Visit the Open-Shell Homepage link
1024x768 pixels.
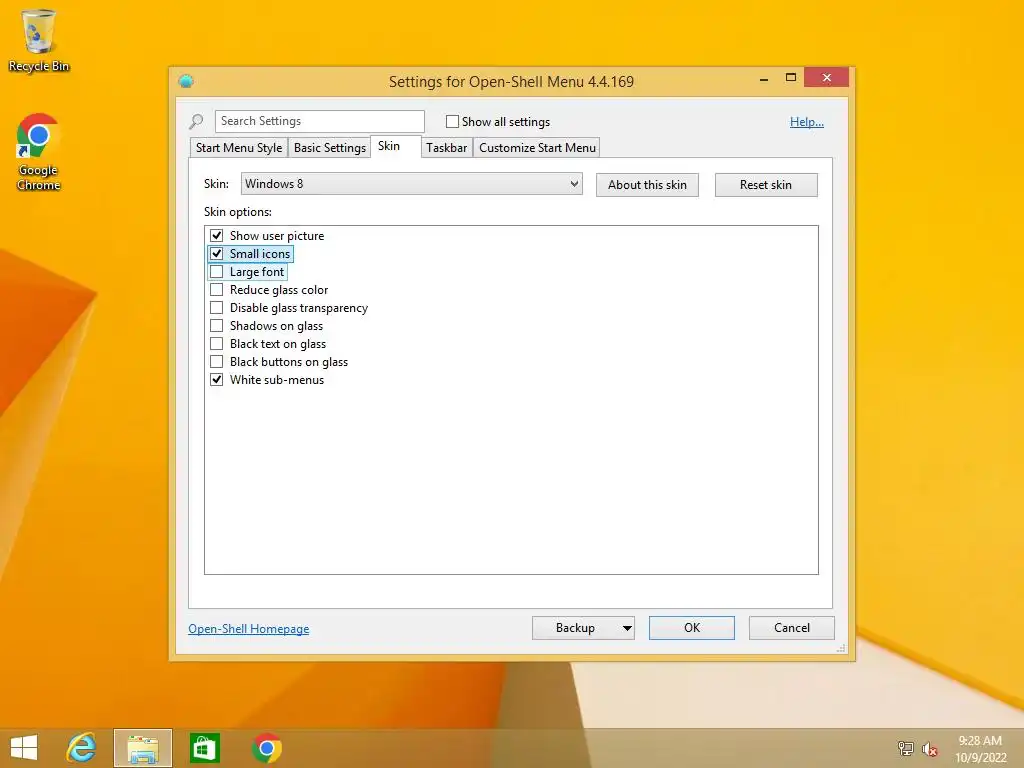[x=249, y=629]
